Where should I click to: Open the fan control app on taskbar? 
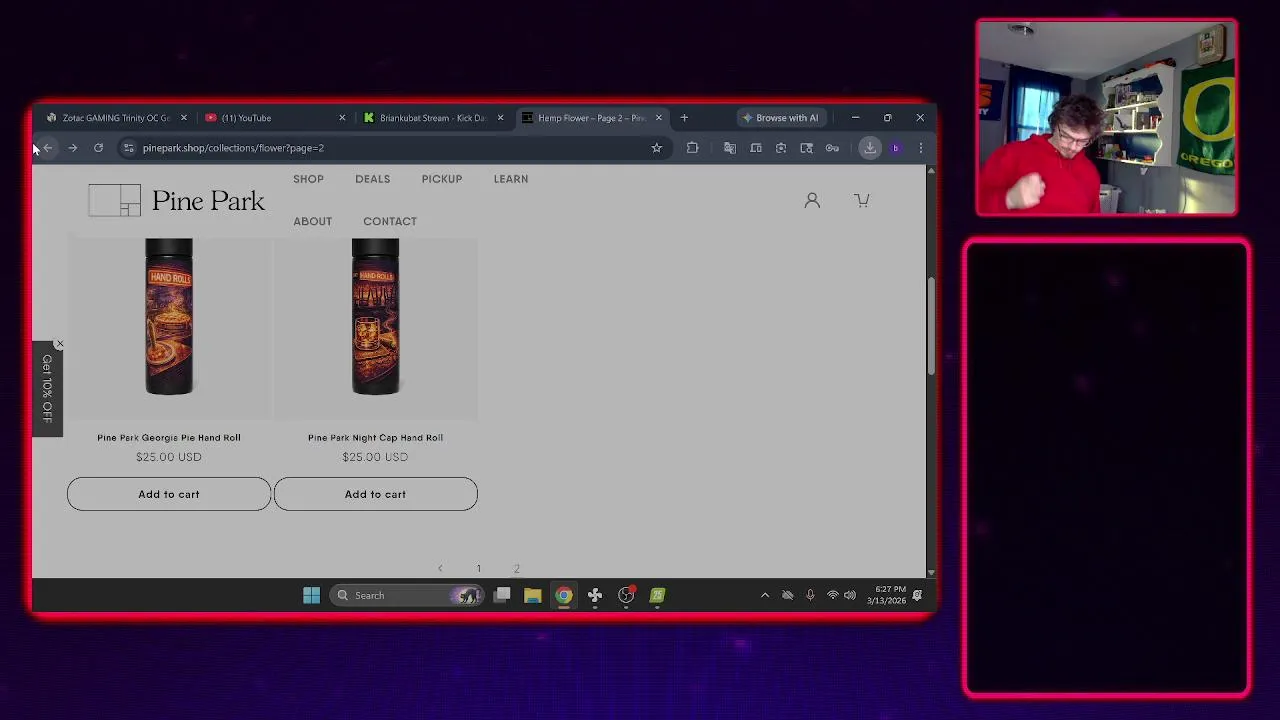click(595, 595)
